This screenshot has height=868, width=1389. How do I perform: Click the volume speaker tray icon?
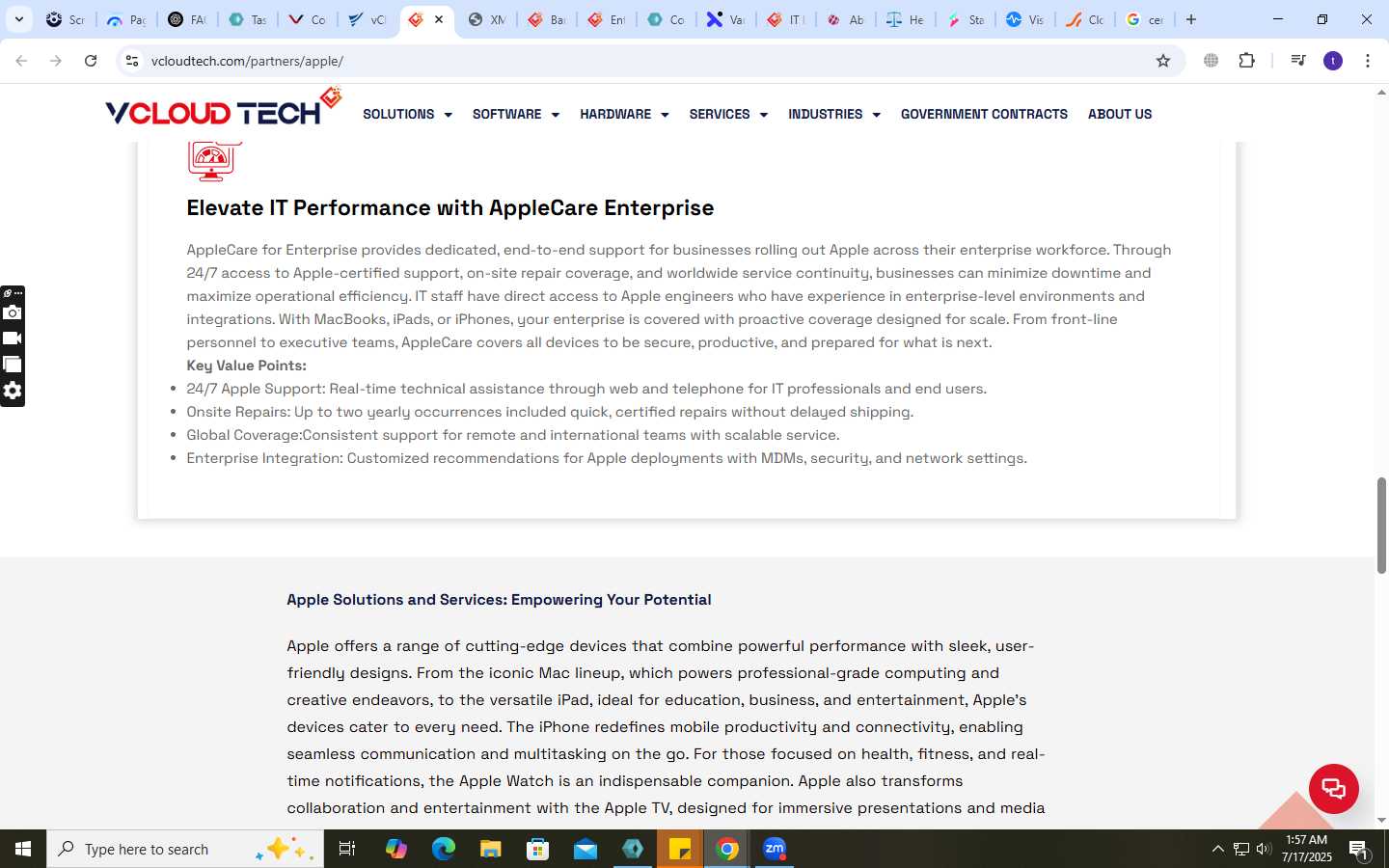[1264, 850]
